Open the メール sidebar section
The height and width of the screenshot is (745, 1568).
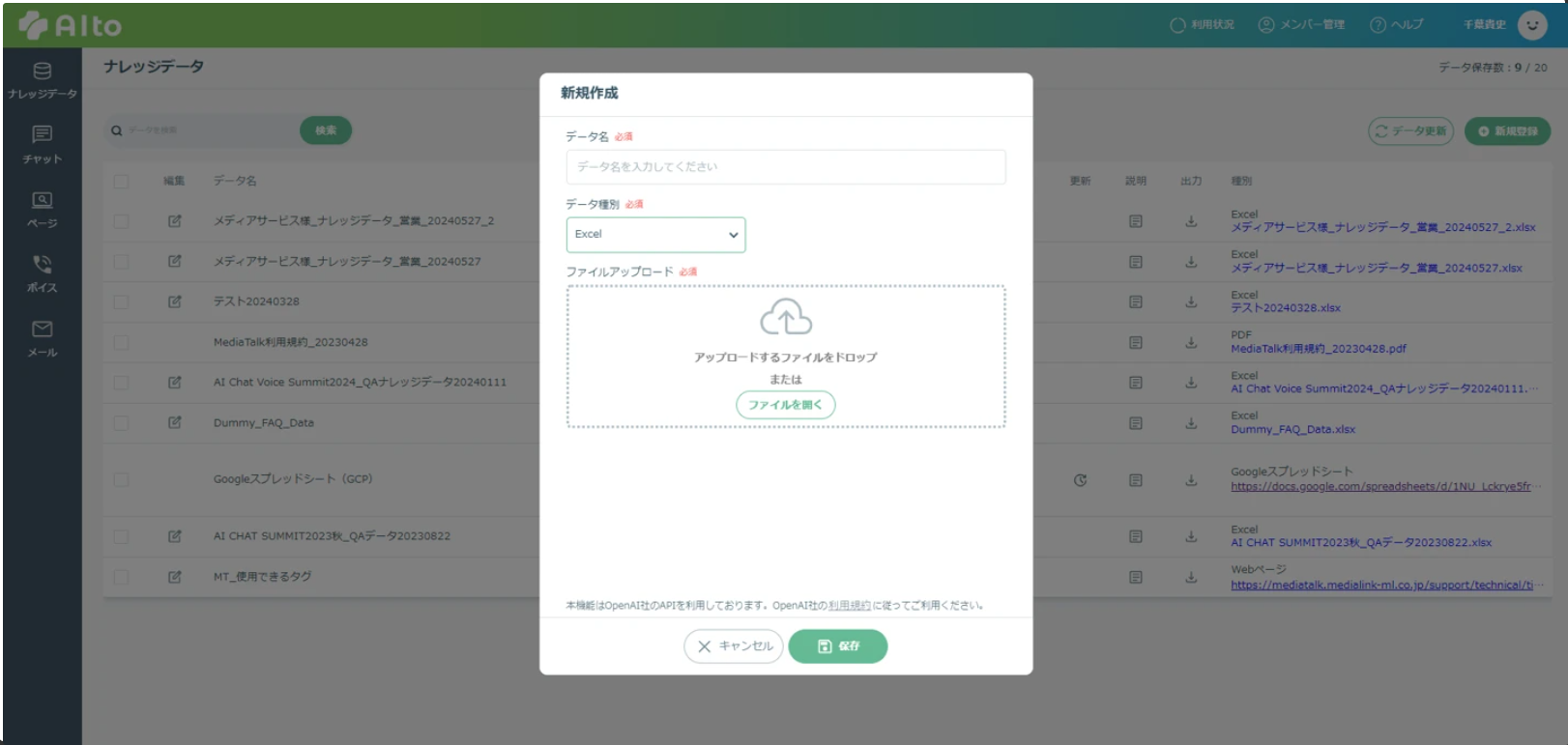tap(42, 339)
